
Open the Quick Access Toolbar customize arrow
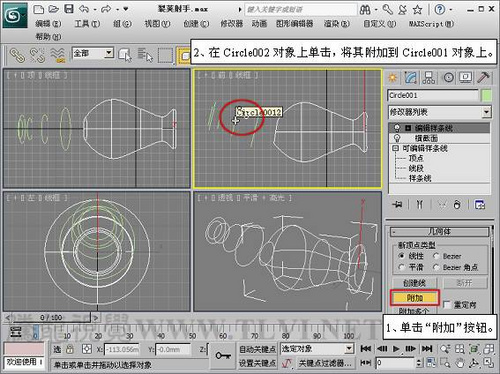click(x=126, y=9)
